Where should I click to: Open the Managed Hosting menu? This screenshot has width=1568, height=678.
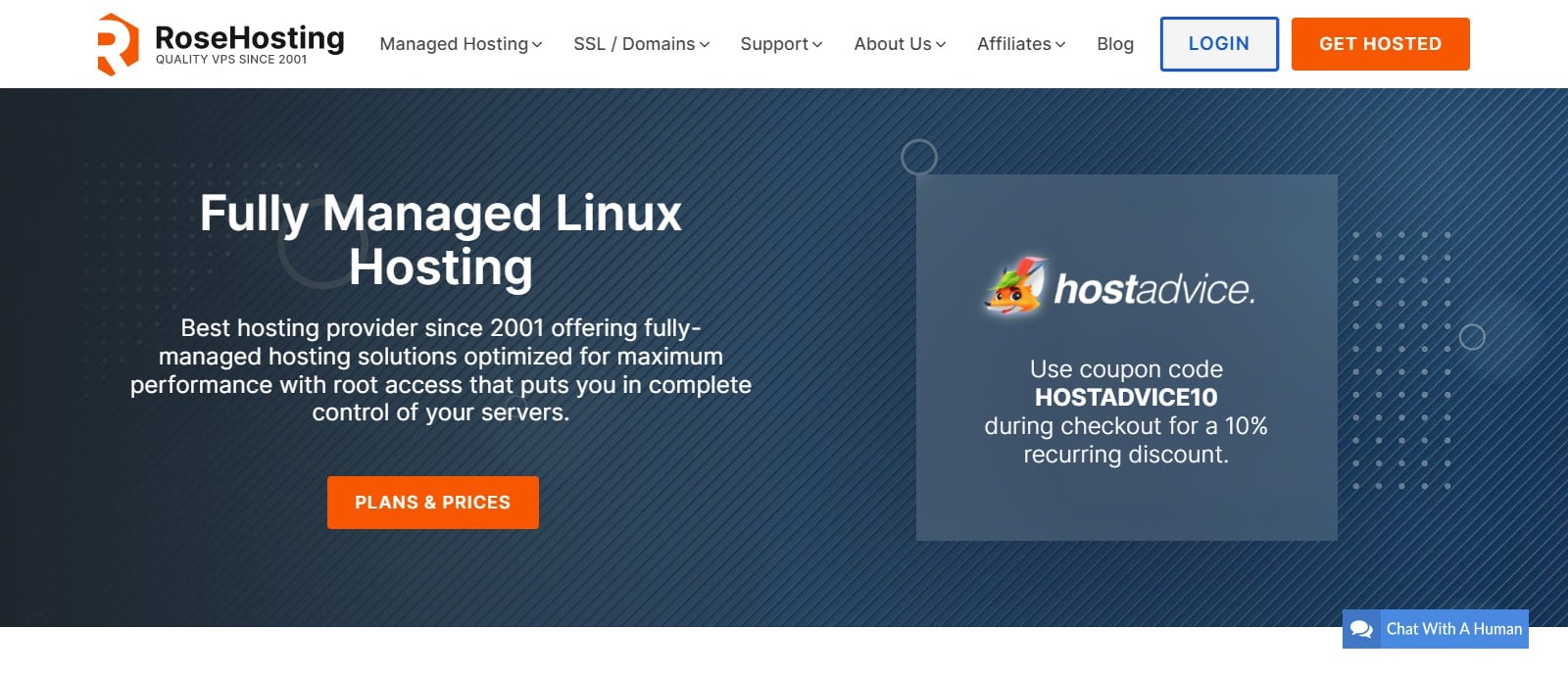point(461,44)
